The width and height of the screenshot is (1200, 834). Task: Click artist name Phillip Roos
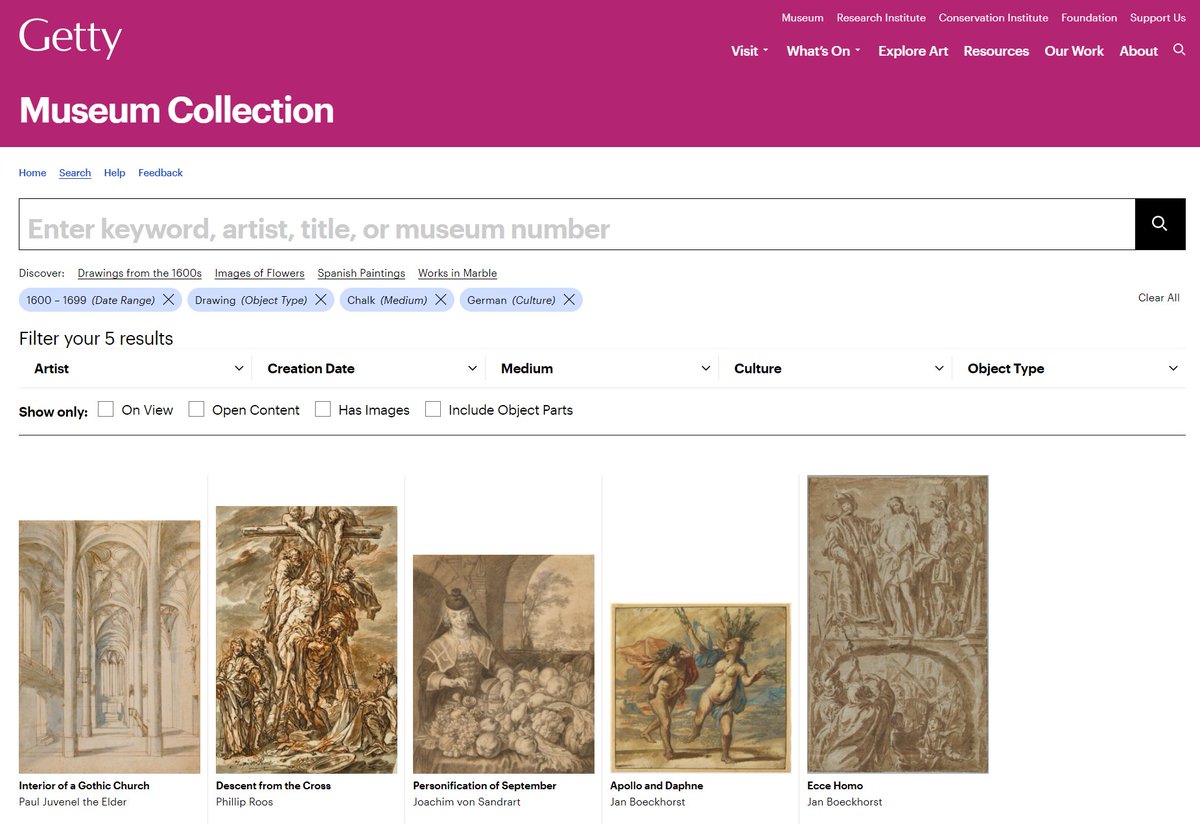(245, 802)
